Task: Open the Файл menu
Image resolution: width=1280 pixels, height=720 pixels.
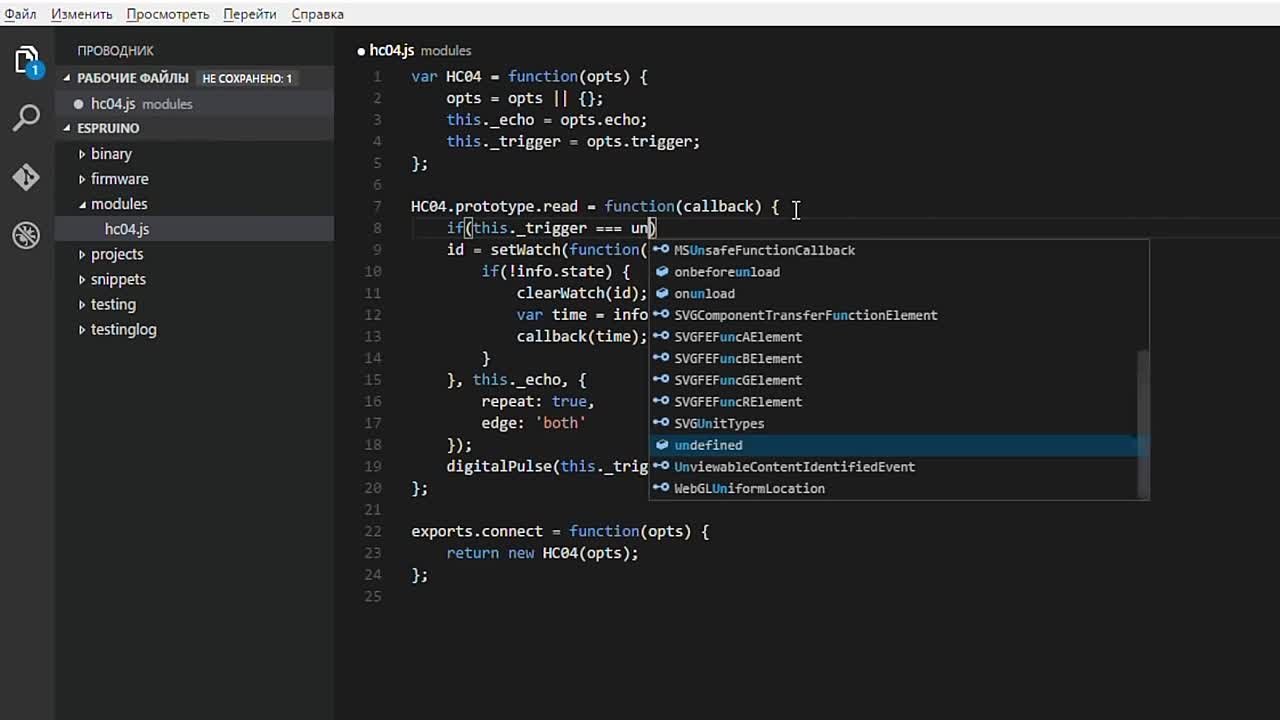Action: pos(20,14)
